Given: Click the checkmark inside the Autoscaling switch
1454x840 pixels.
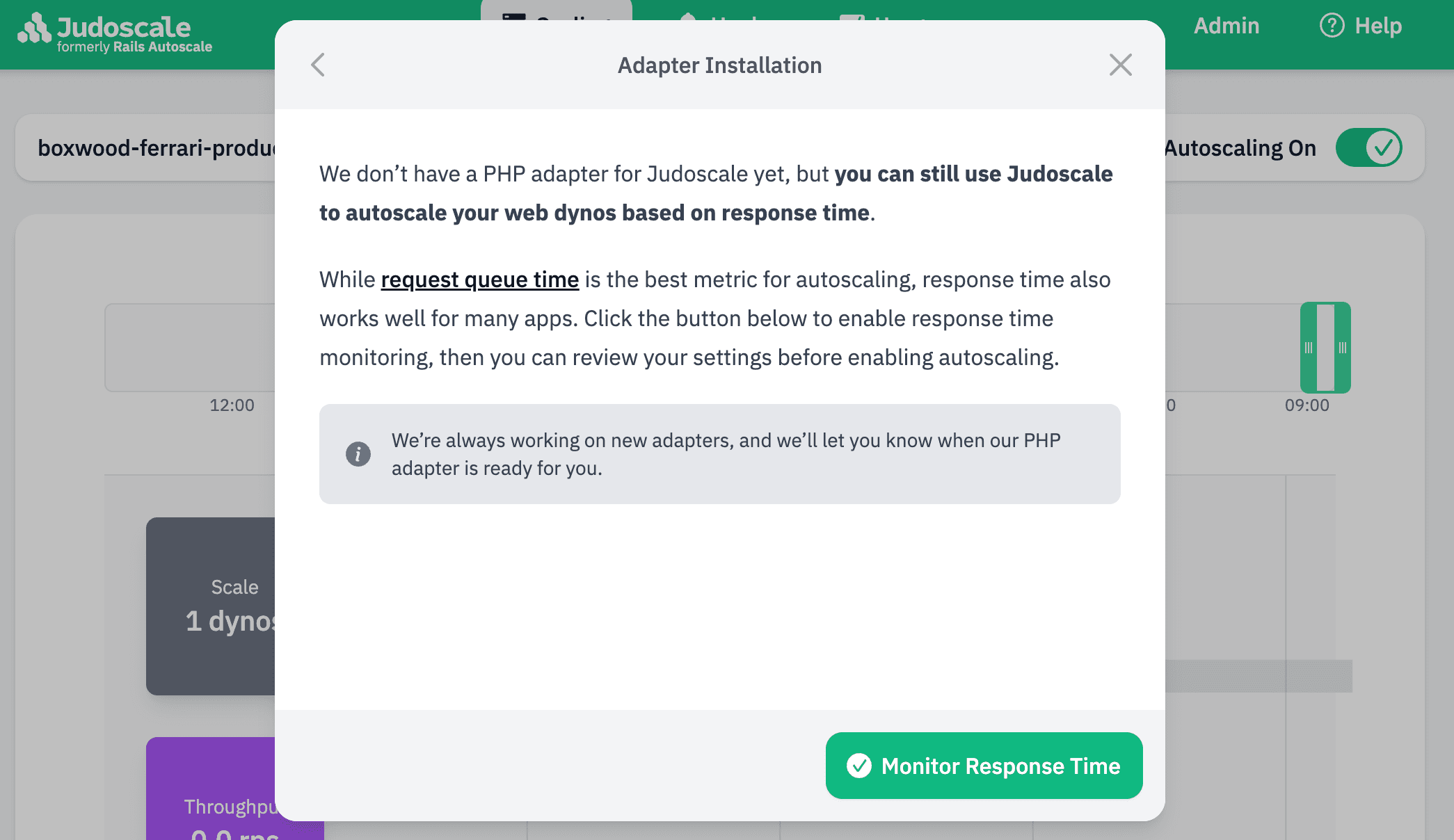Looking at the screenshot, I should point(1385,147).
